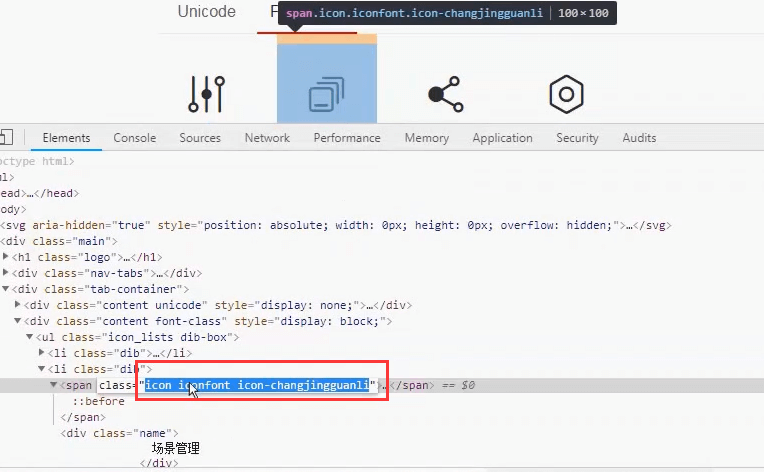
Task: Open the Application tab
Action: tap(502, 138)
